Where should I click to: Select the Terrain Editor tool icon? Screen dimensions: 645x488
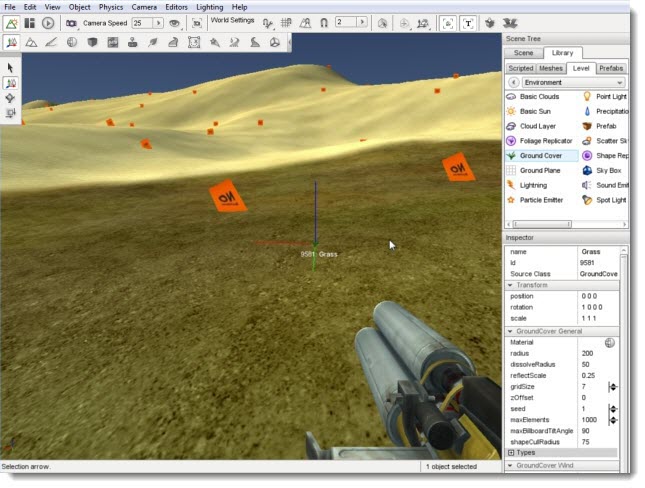31,42
